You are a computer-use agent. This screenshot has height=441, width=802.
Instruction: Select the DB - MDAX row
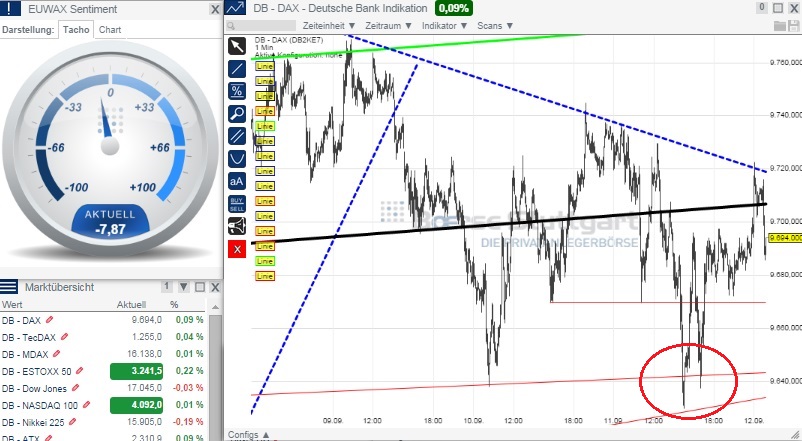[x=102, y=354]
